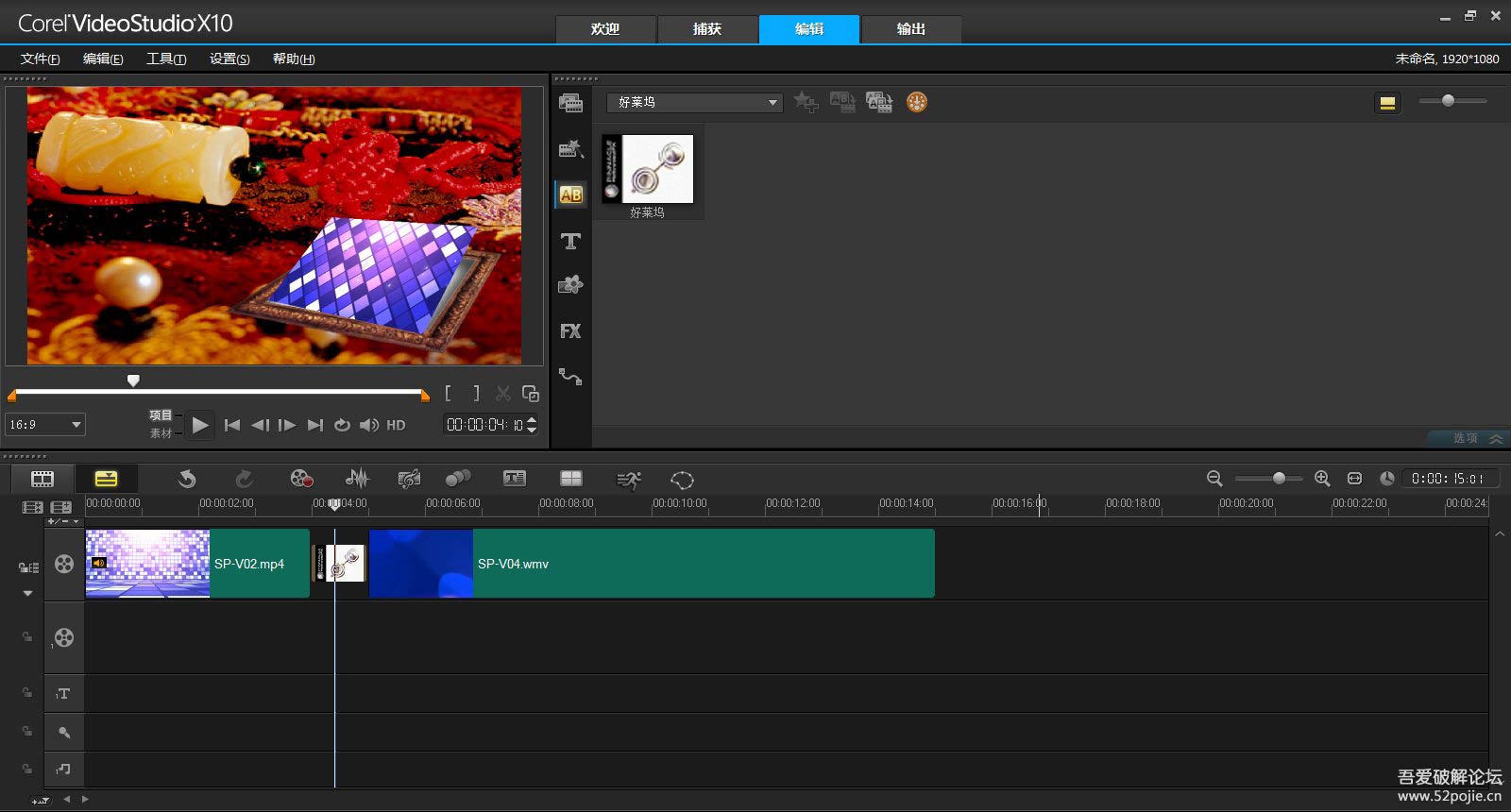Viewport: 1511px width, 812px height.
Task: Open the Motion Tracking runner icon
Action: [x=628, y=480]
